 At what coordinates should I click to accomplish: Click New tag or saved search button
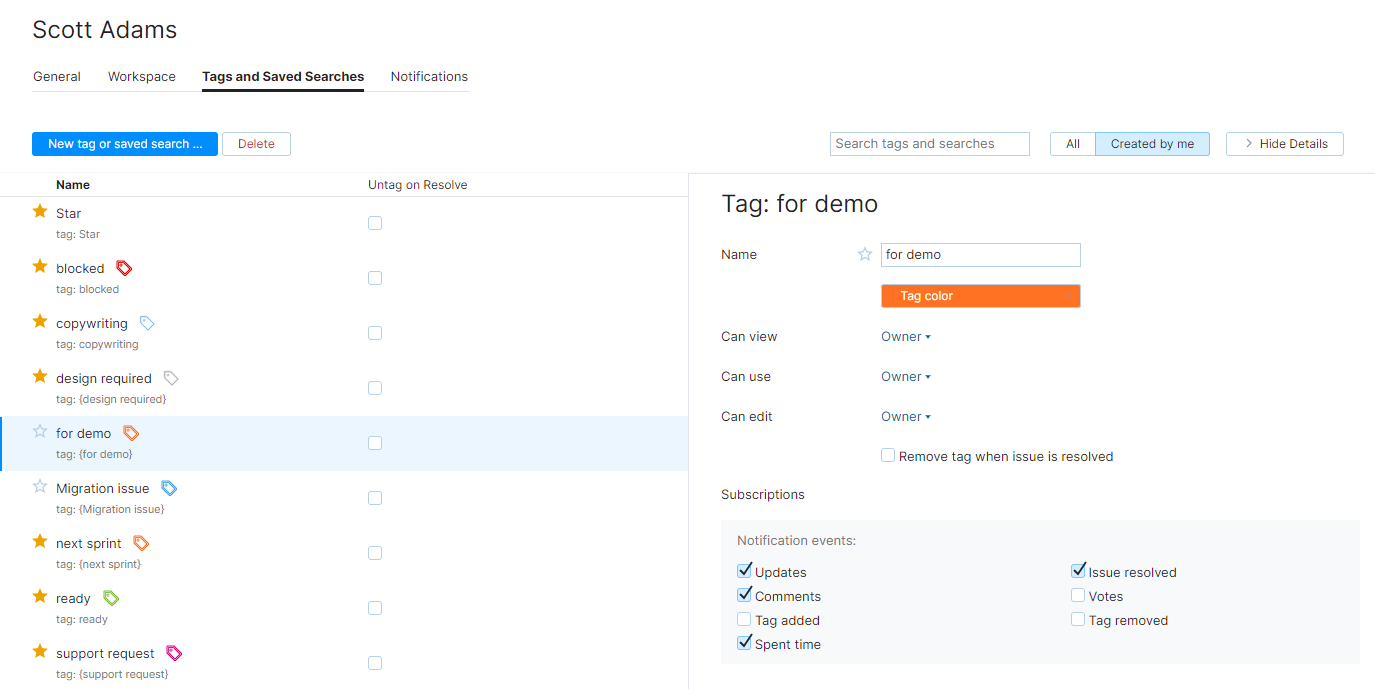pos(125,144)
